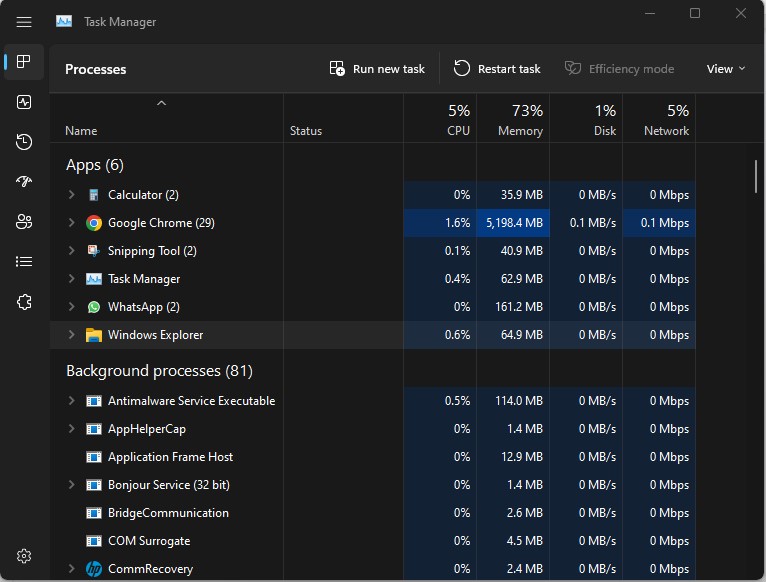The image size is (766, 582).
Task: Expand the Google Chrome (29) group
Action: (71, 222)
